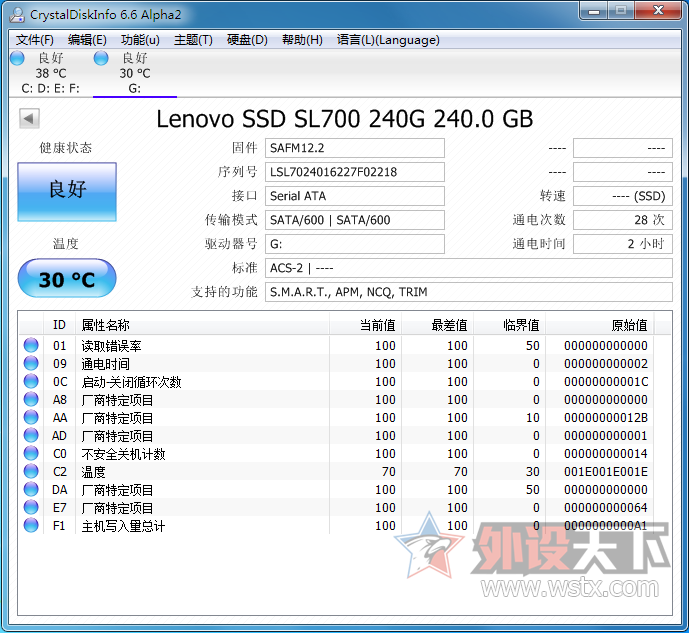This screenshot has width=689, height=633.
Task: Select the 读取错误率 attribute row
Action: pyautogui.click(x=337, y=346)
